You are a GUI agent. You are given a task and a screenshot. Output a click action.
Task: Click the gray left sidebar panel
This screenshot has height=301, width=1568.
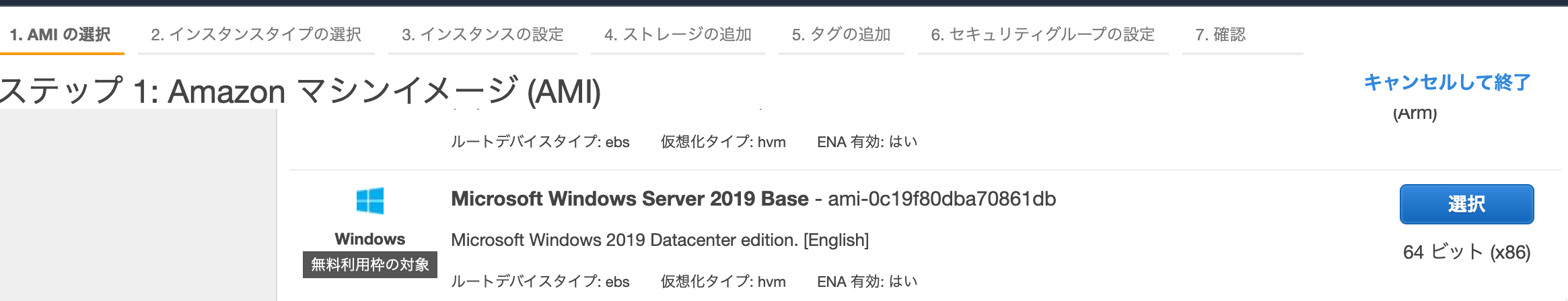click(138, 205)
